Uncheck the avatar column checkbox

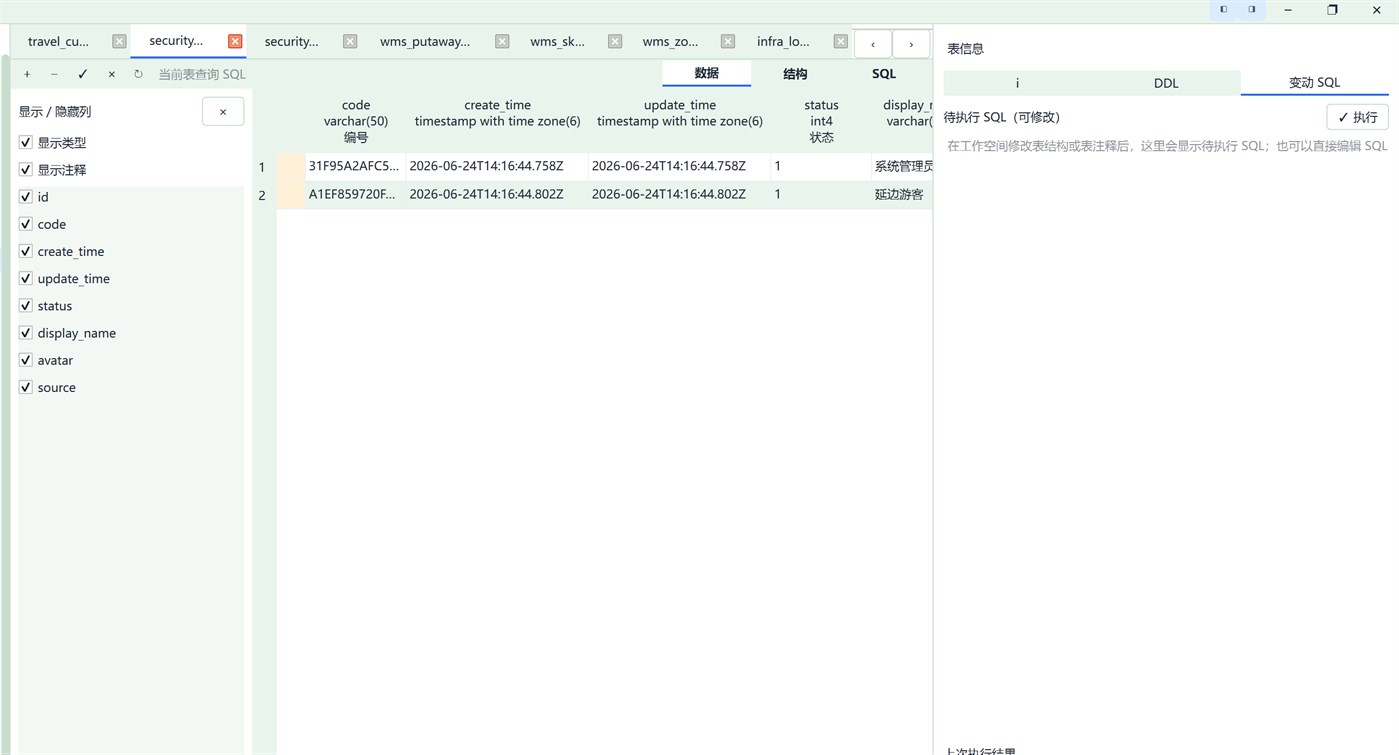click(26, 359)
